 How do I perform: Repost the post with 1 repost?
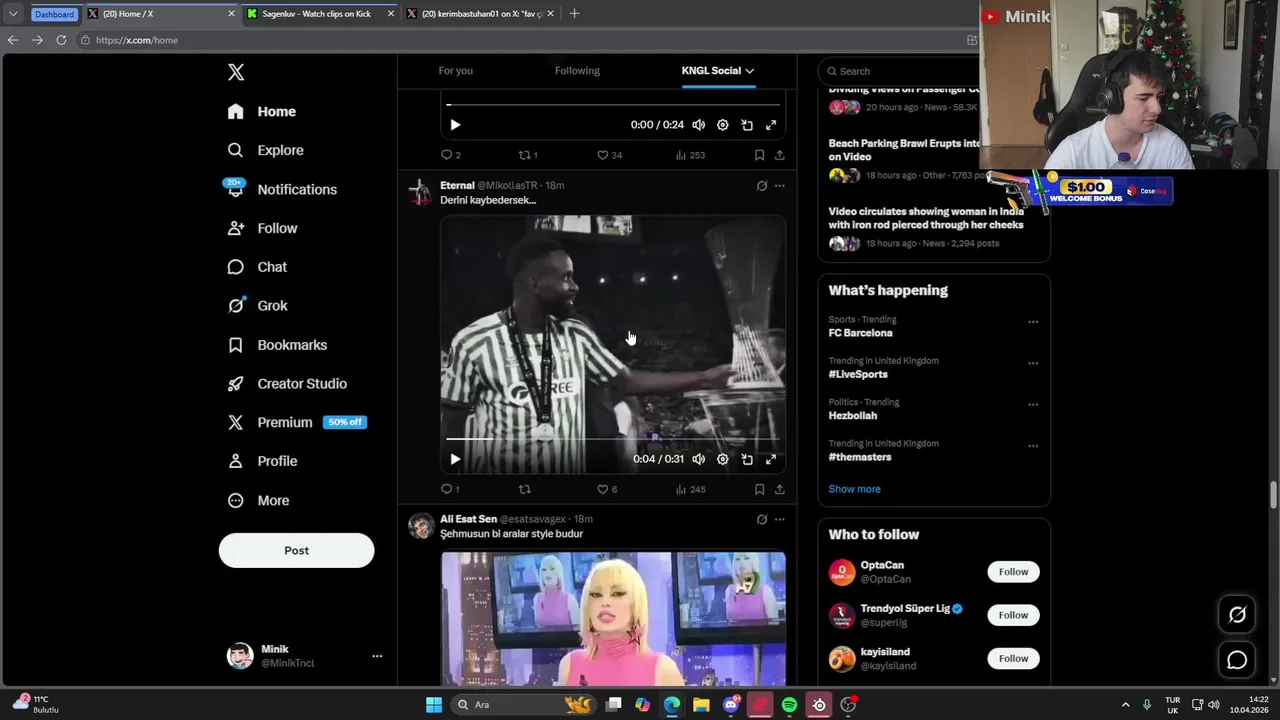tap(527, 155)
